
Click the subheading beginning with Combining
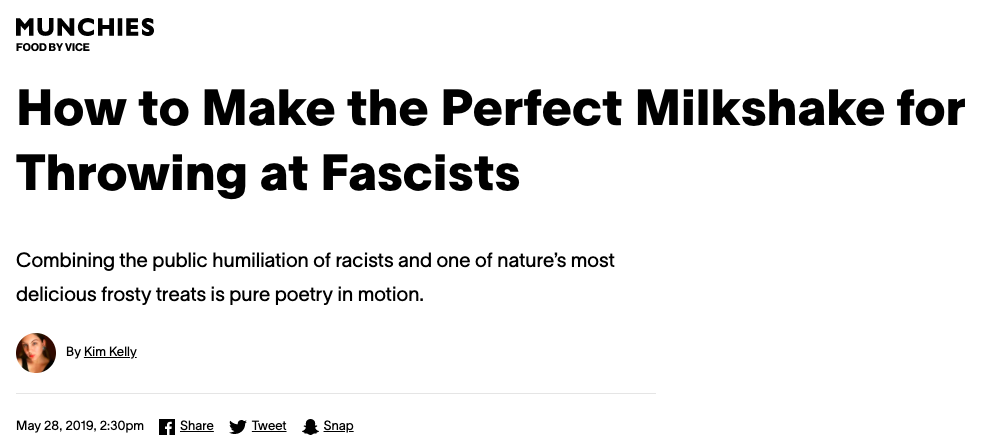coord(315,278)
